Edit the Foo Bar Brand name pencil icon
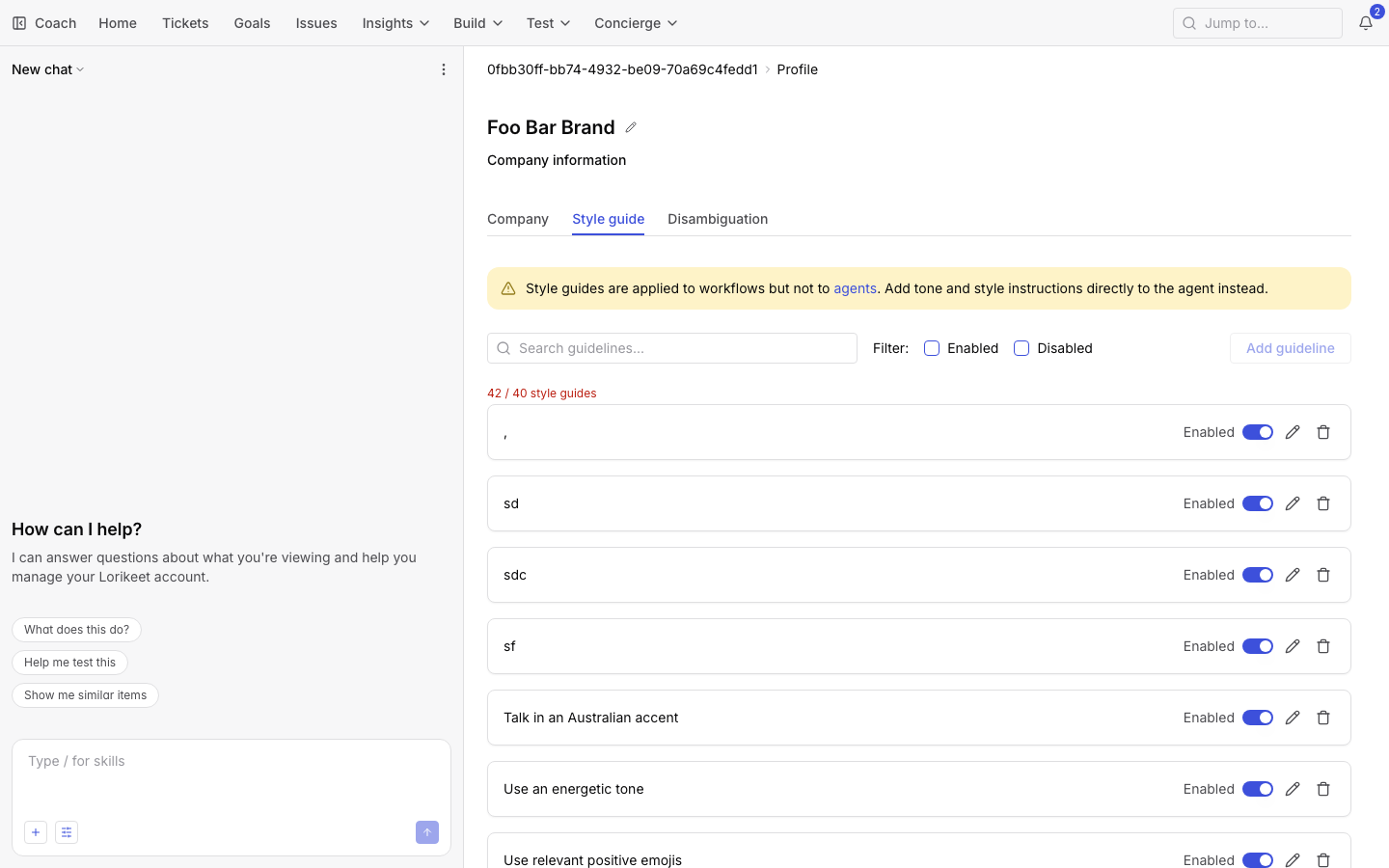The width and height of the screenshot is (1389, 868). [631, 127]
